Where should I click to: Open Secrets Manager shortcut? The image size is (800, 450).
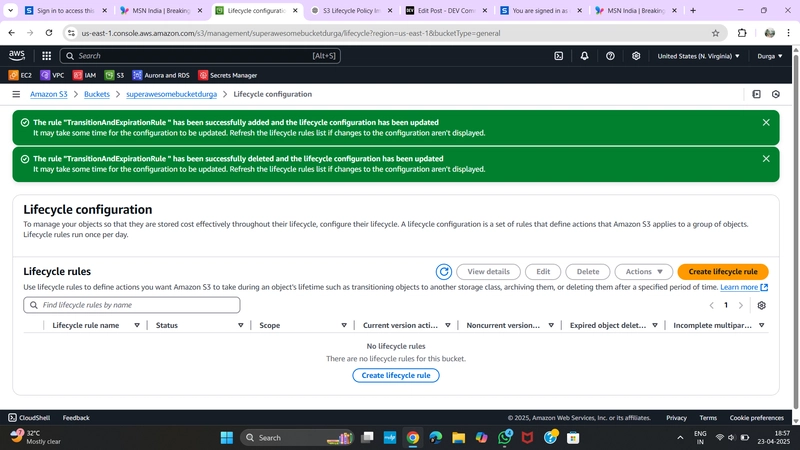[x=228, y=75]
